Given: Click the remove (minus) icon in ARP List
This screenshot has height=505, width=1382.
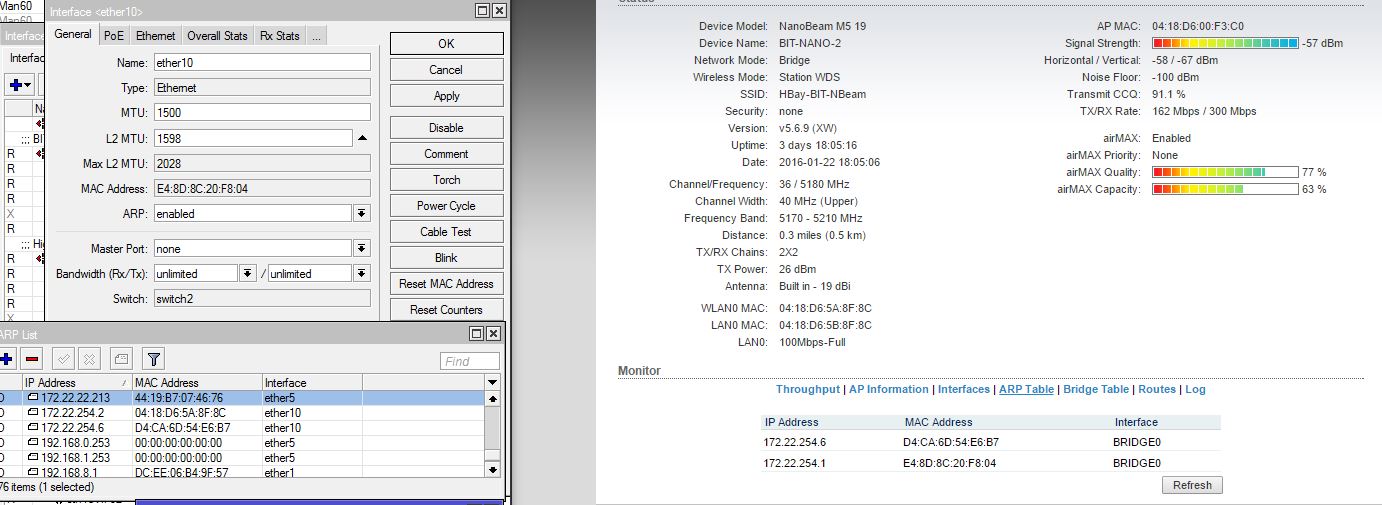Looking at the screenshot, I should click(32, 359).
